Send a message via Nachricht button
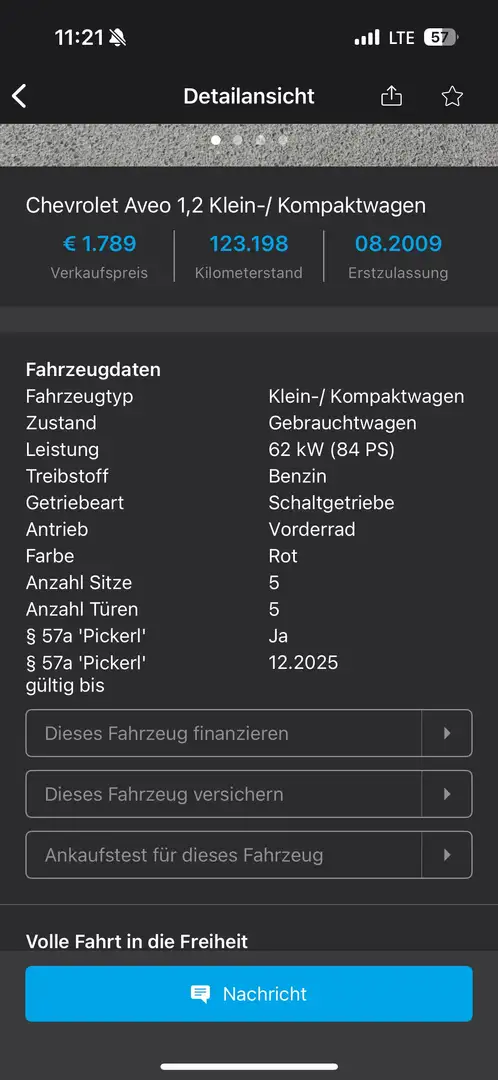 [249, 993]
